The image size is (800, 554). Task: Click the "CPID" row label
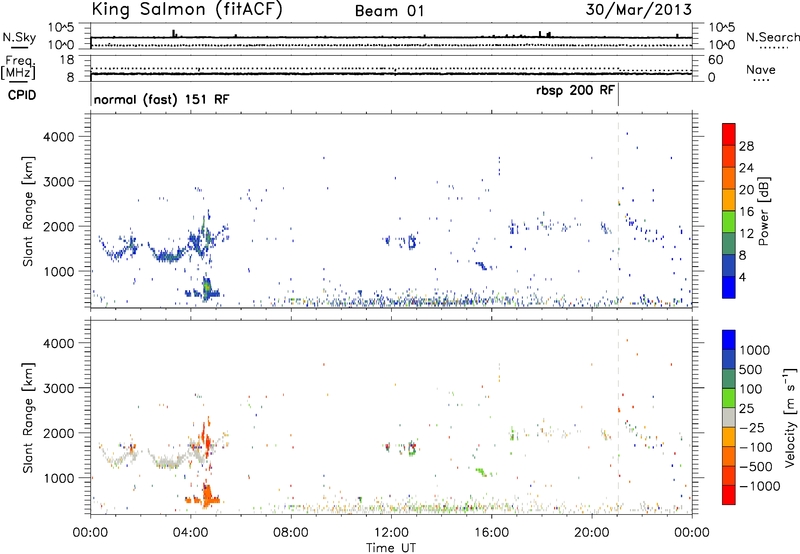tap(22, 95)
